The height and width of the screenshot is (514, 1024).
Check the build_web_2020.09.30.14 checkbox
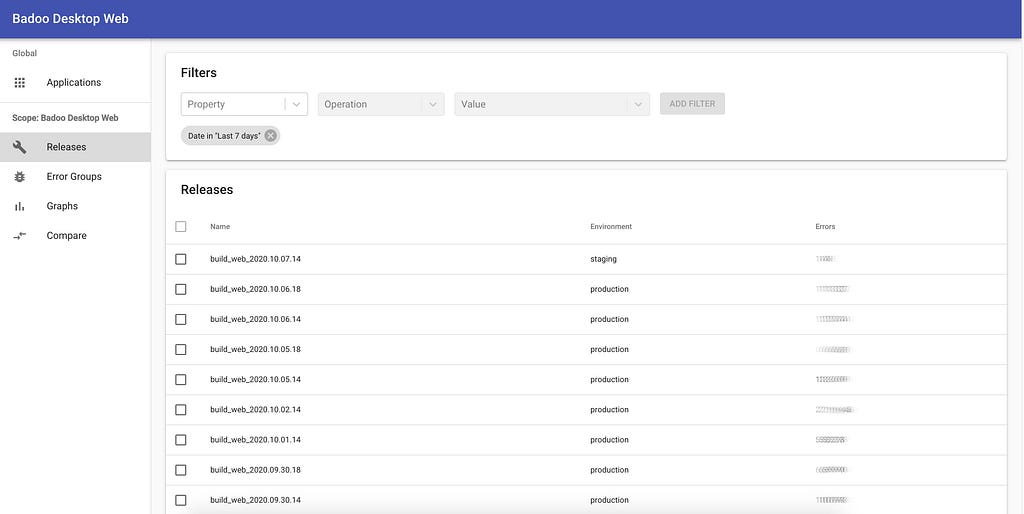tap(181, 500)
